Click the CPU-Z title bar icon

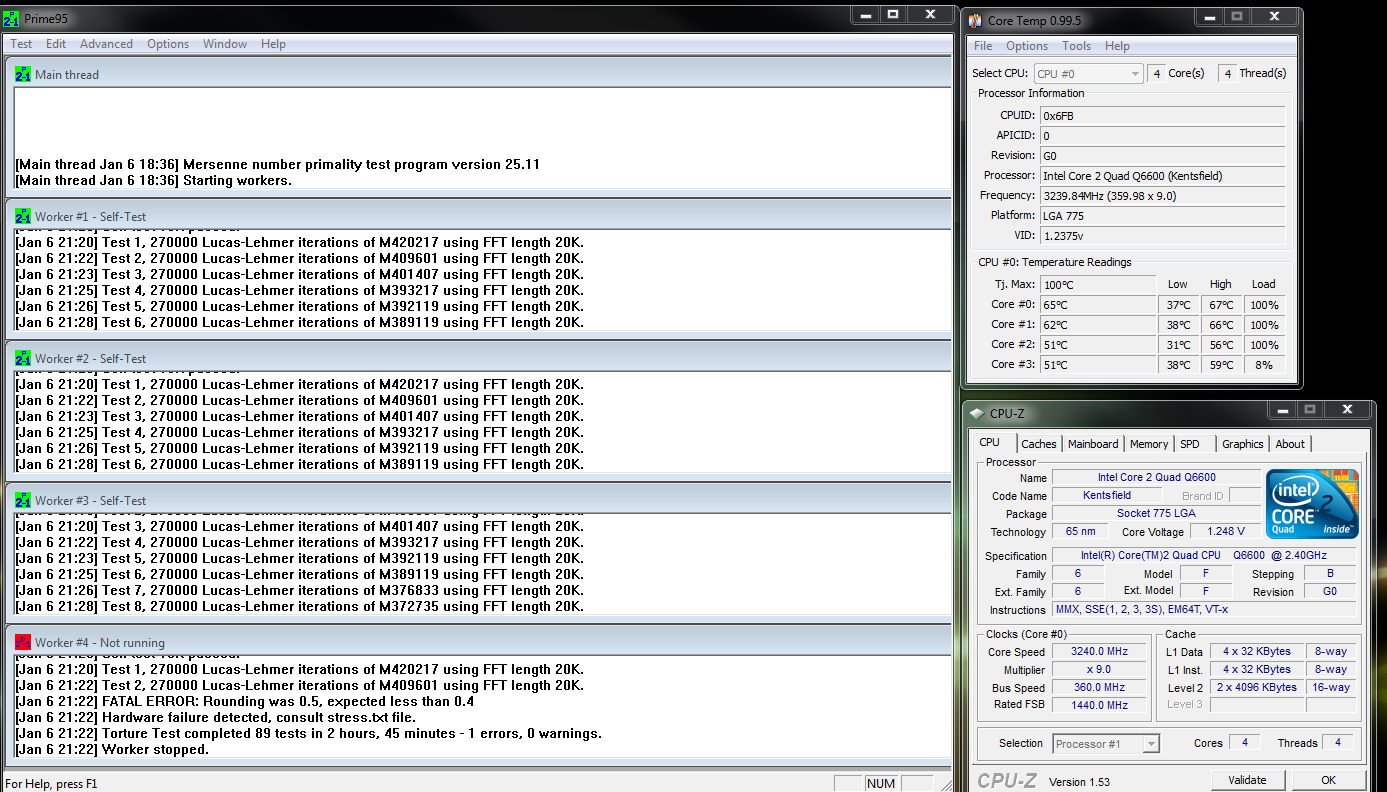click(977, 414)
